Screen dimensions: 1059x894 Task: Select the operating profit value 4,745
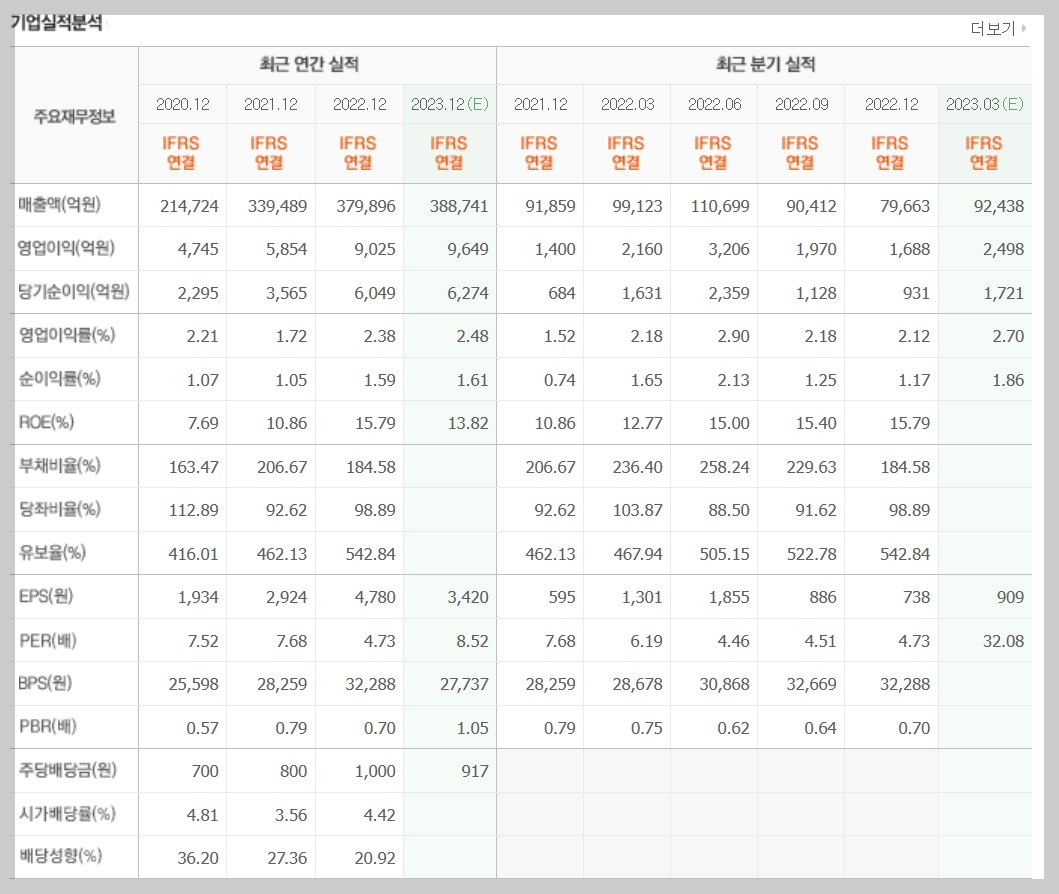198,250
